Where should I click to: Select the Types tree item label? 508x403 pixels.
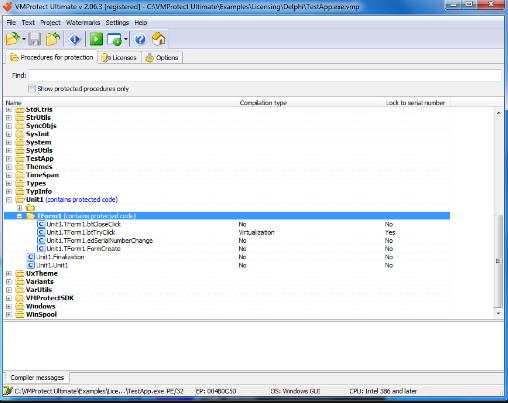coord(36,183)
